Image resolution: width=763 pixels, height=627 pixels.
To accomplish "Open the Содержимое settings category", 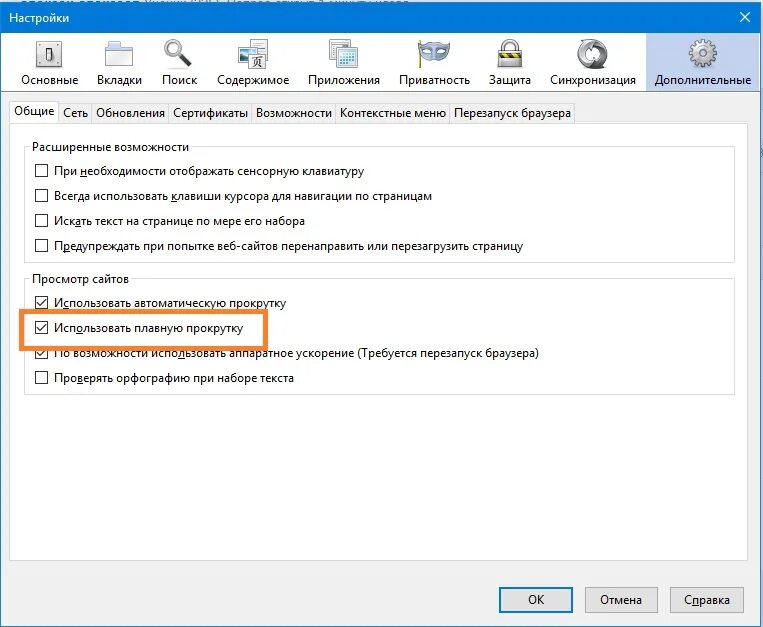I will click(253, 62).
